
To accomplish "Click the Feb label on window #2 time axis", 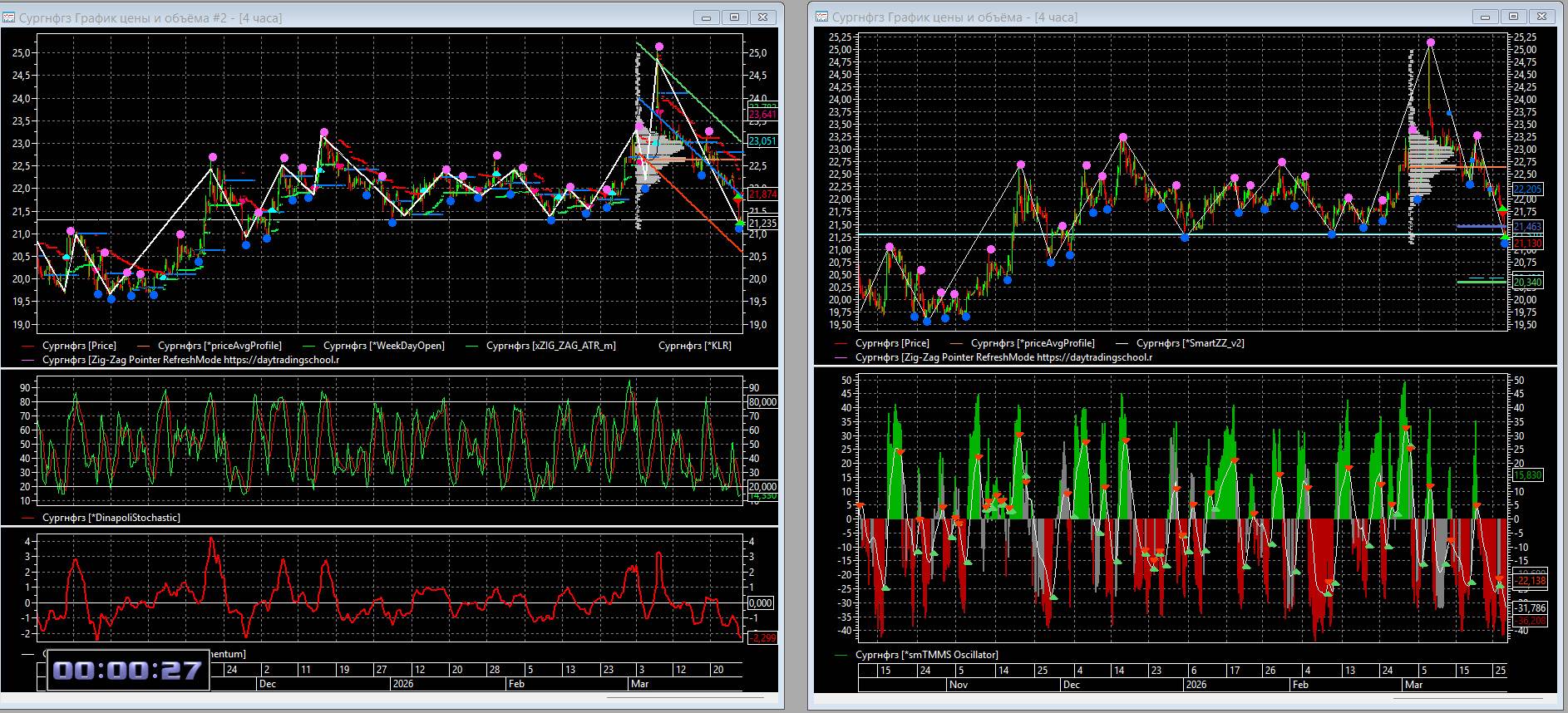I will coord(516,684).
